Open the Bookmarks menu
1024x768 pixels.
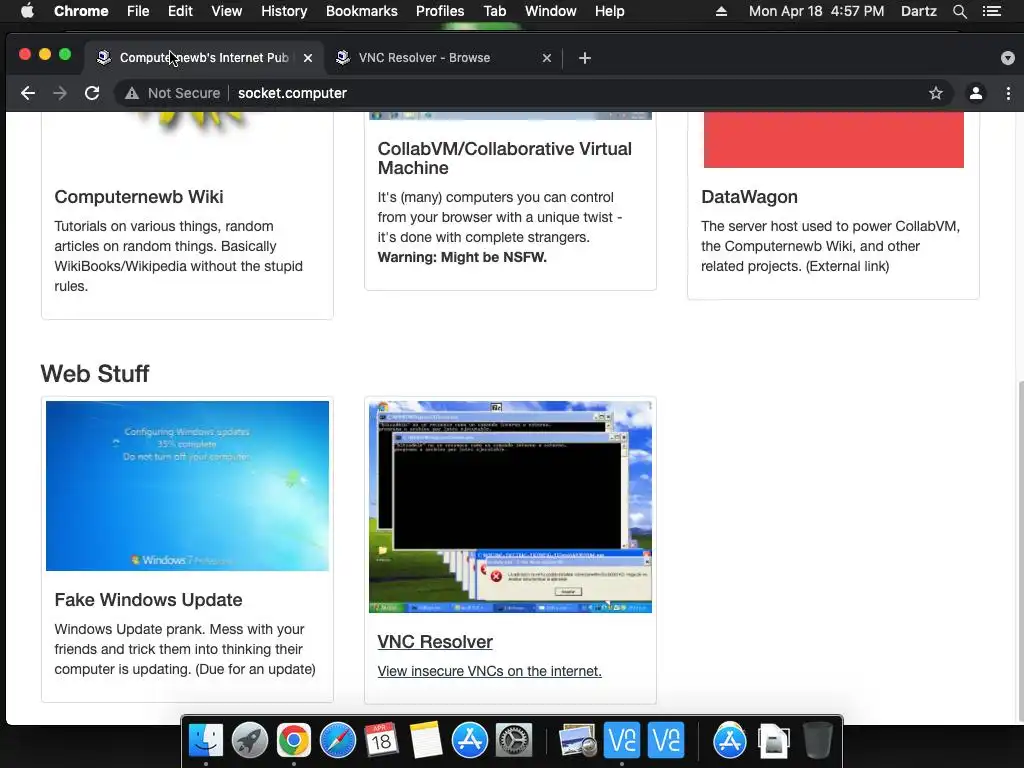click(362, 11)
